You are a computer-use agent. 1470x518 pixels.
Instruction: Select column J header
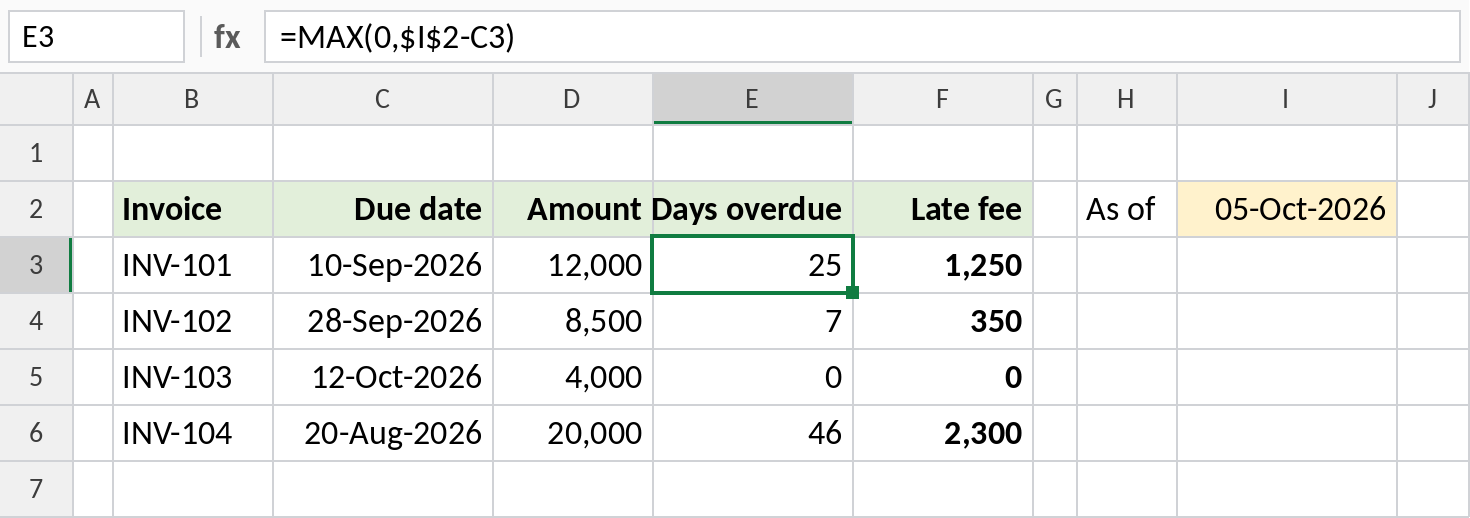click(x=1433, y=99)
